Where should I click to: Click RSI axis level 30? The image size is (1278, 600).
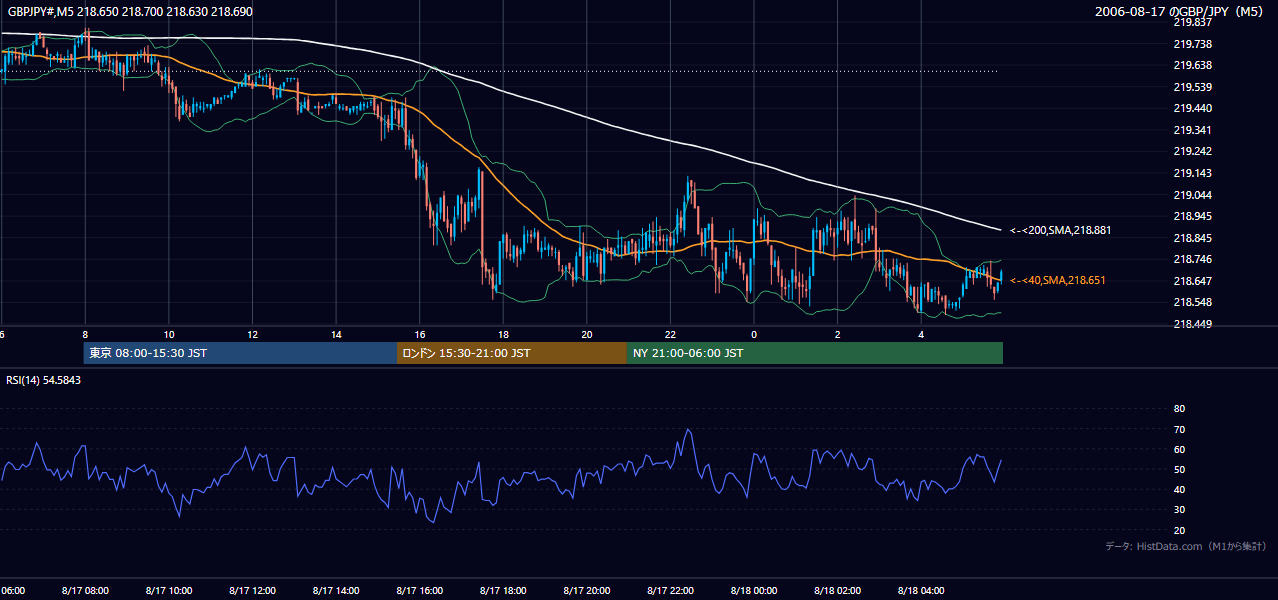click(1179, 510)
